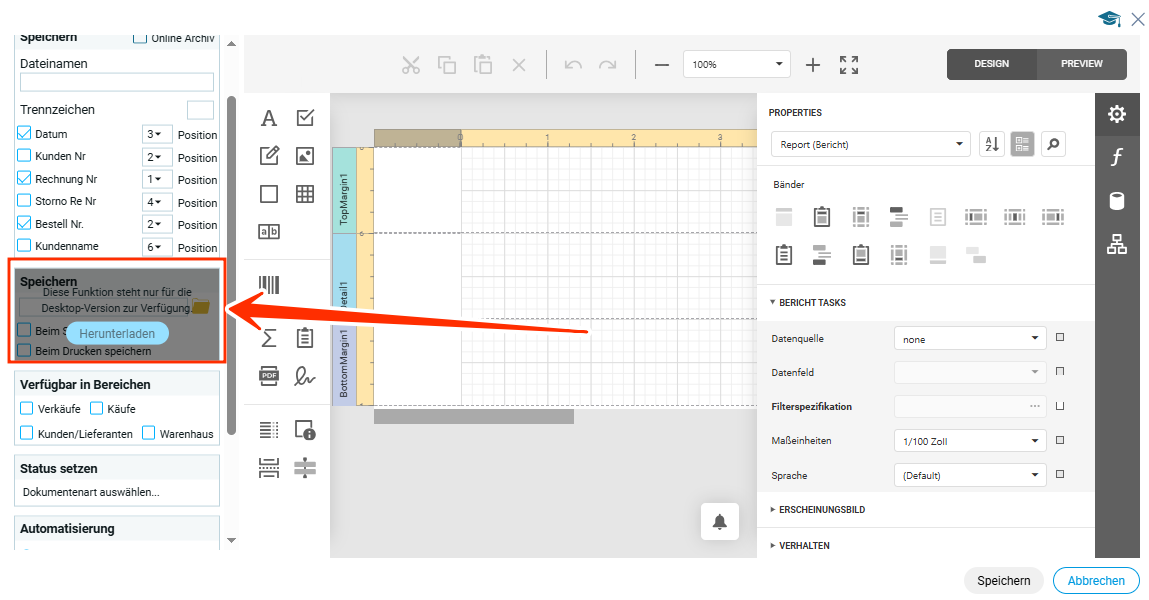This screenshot has height=600, width=1149.
Task: Click the Speichern button at bottom
Action: 1003,581
